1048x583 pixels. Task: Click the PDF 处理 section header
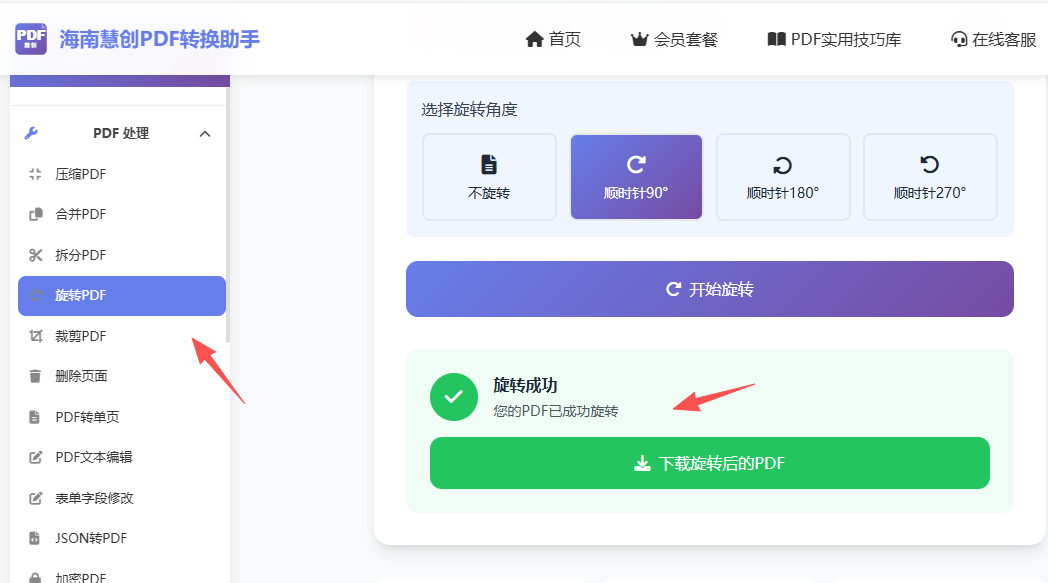coord(121,133)
